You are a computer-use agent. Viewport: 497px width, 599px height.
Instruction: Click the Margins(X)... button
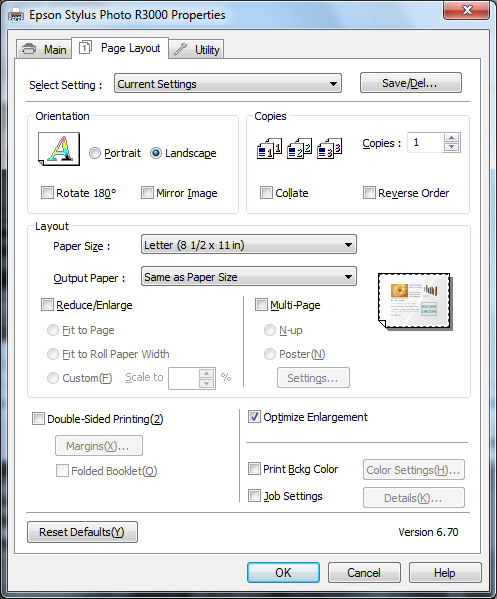(99, 445)
